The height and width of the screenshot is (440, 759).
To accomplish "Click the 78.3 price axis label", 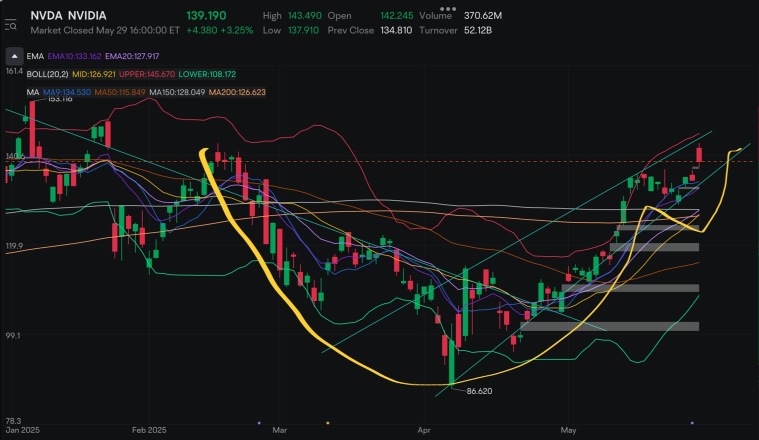I will [x=13, y=421].
